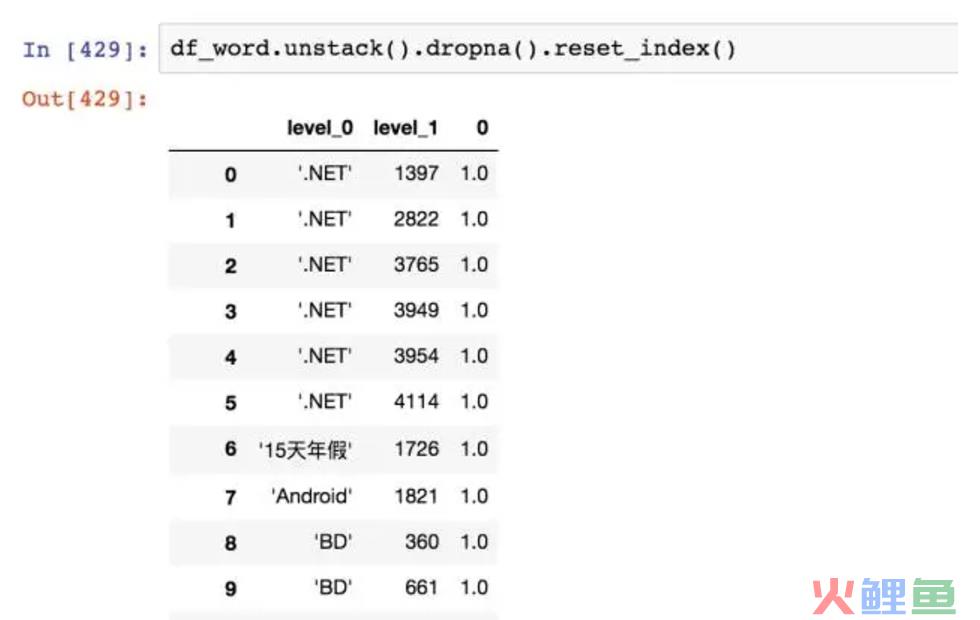Click the level_1 value 3765

point(416,265)
